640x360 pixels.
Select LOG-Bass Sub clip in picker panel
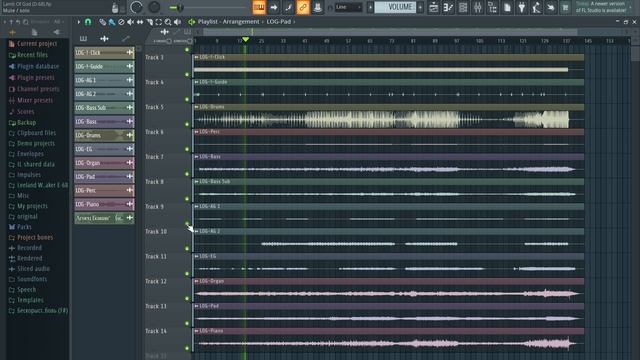tap(104, 108)
